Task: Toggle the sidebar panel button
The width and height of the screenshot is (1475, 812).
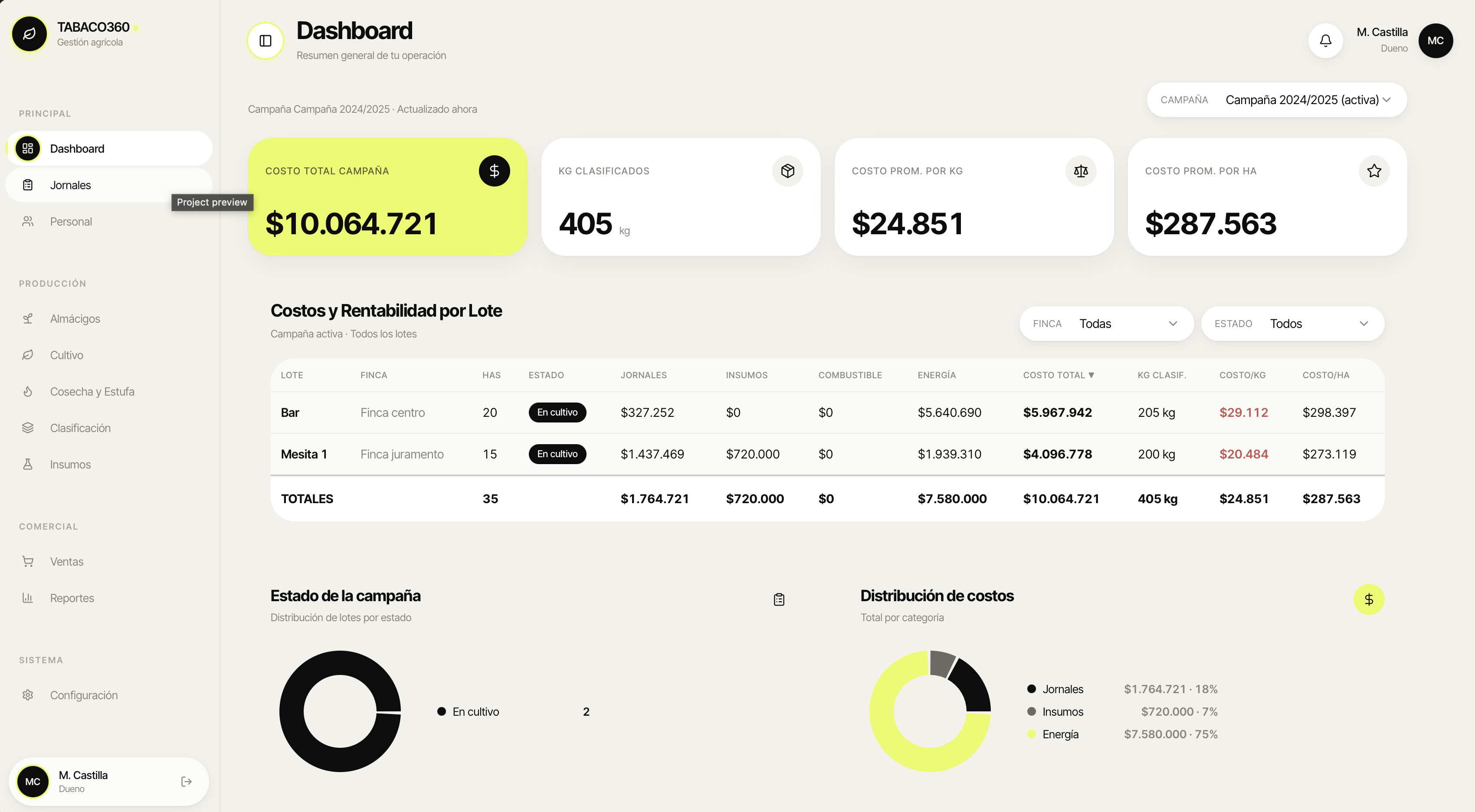Action: click(x=265, y=41)
